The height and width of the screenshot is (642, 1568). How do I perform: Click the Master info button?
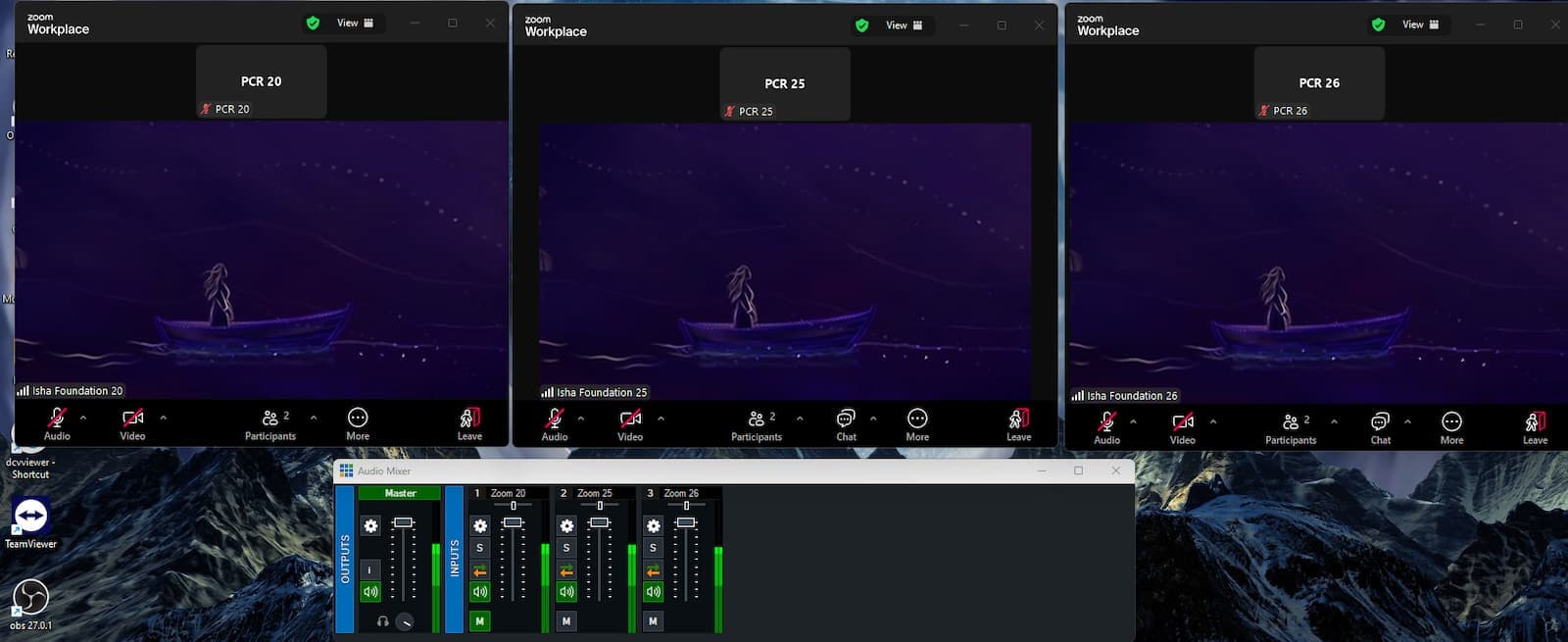coord(370,569)
